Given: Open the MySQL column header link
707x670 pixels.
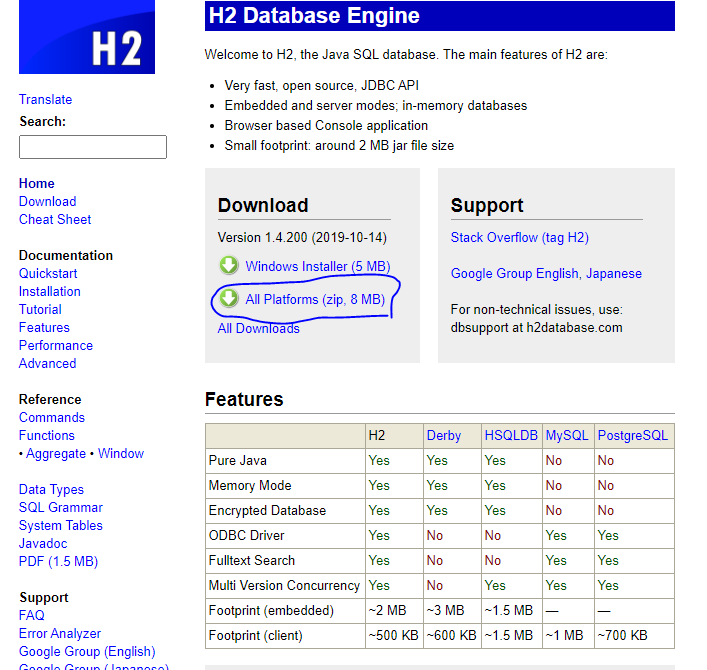Looking at the screenshot, I should [x=567, y=436].
